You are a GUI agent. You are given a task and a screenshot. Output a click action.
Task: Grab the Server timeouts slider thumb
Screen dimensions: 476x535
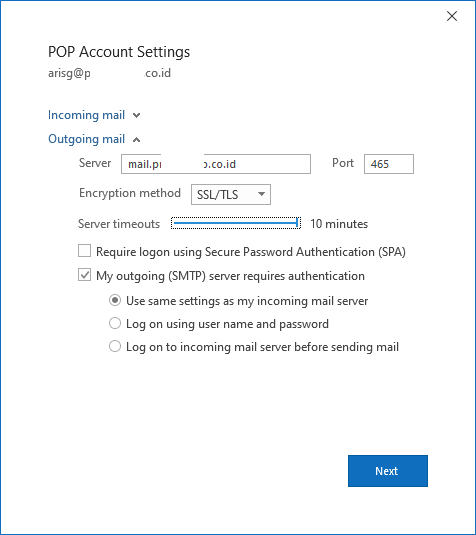tap(297, 223)
